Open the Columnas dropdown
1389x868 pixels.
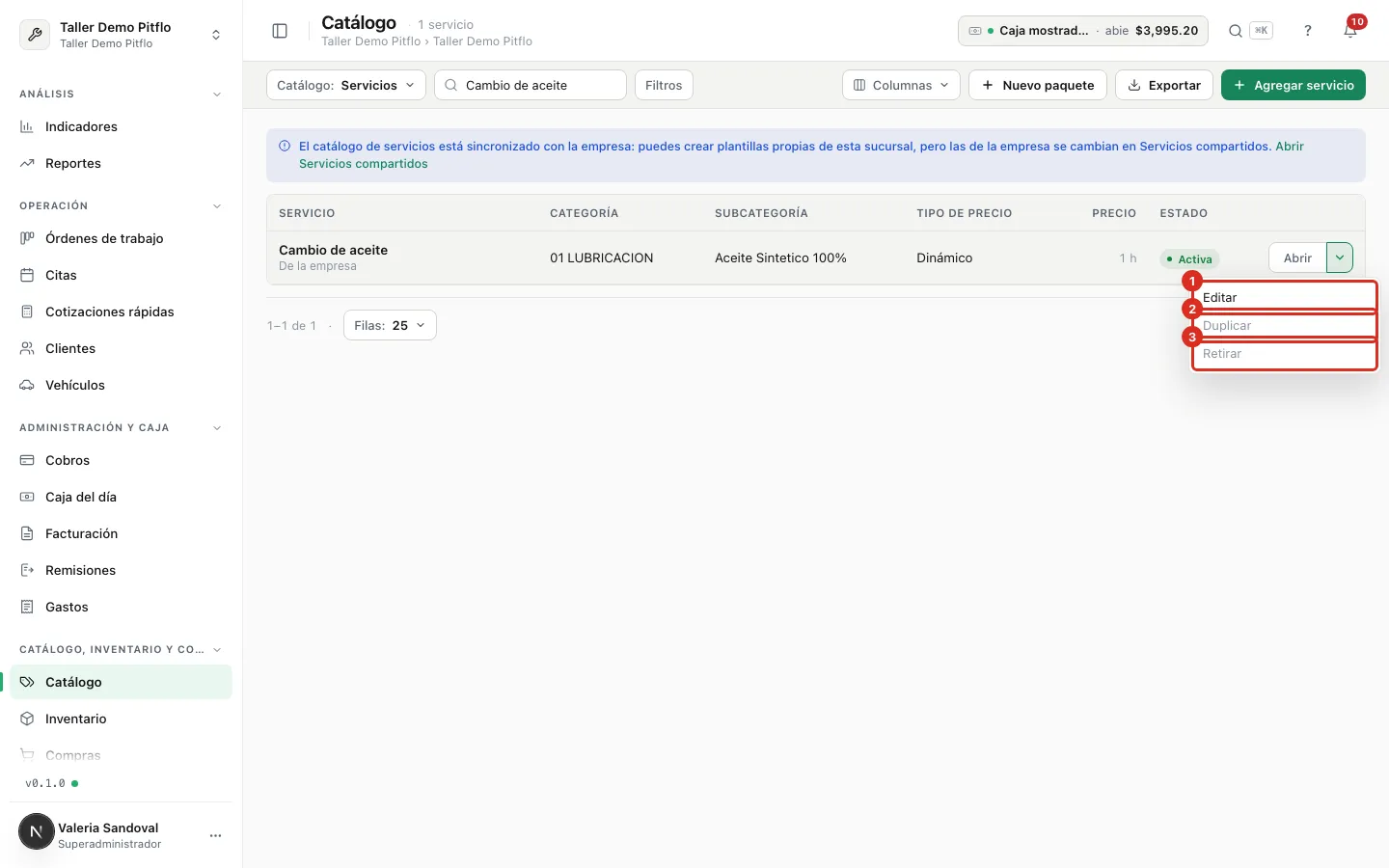(901, 85)
